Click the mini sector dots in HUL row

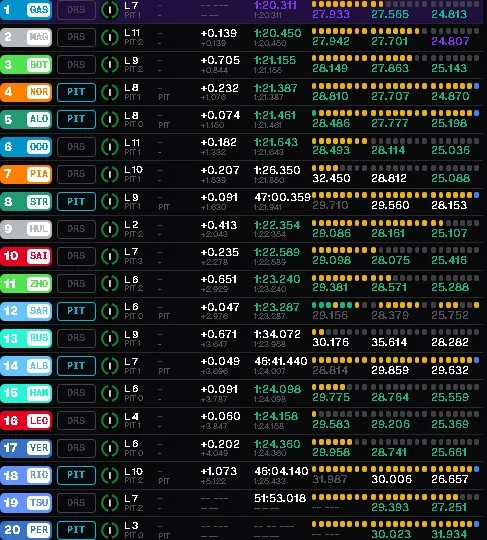click(395, 223)
